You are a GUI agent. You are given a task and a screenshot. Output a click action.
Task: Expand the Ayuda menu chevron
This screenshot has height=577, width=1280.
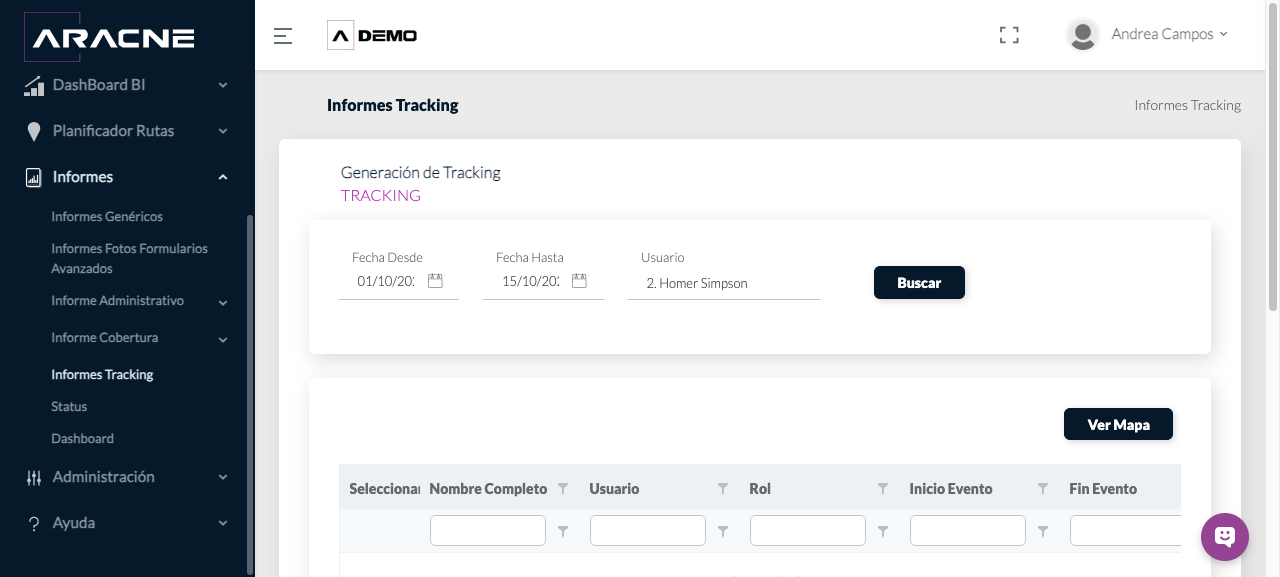pos(223,524)
